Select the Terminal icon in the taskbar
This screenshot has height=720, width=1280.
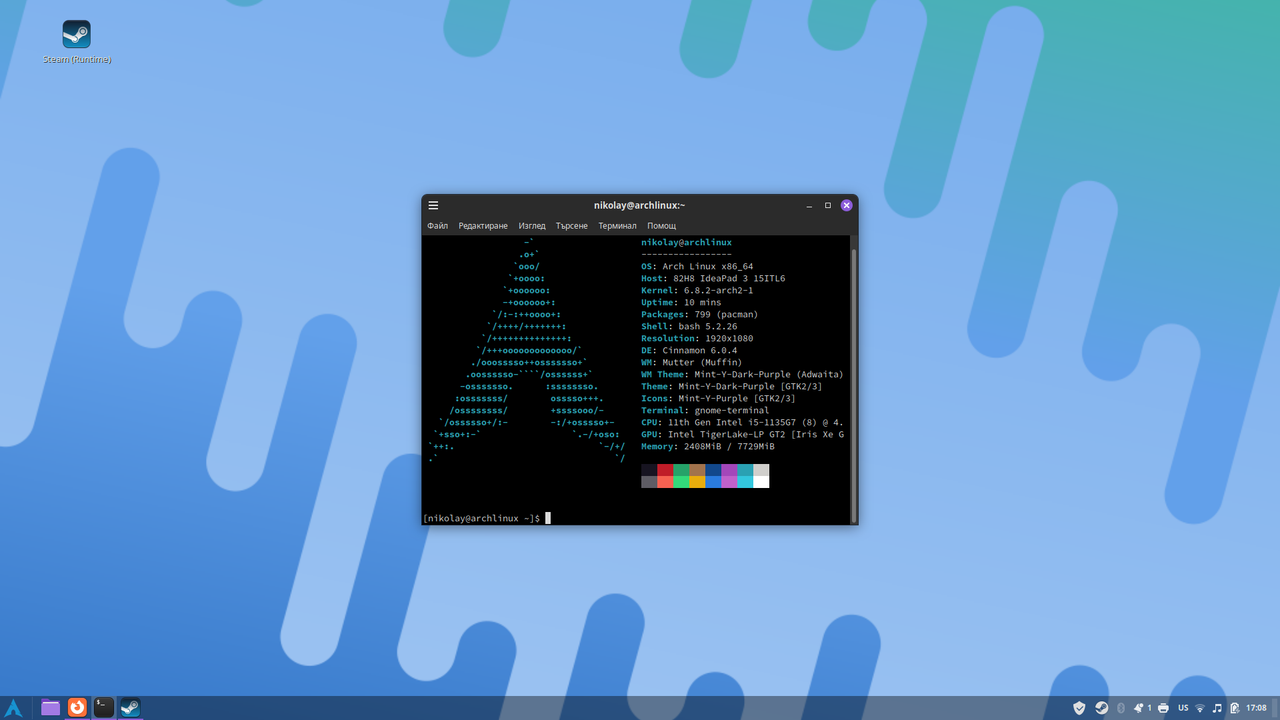(x=104, y=708)
